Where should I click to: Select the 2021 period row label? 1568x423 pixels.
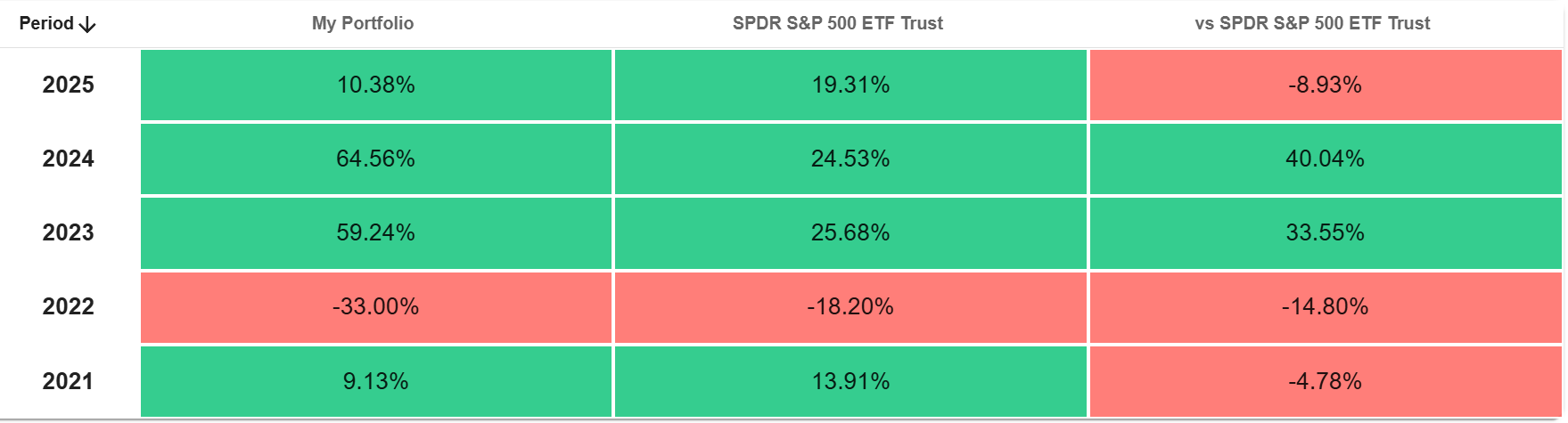(x=69, y=381)
